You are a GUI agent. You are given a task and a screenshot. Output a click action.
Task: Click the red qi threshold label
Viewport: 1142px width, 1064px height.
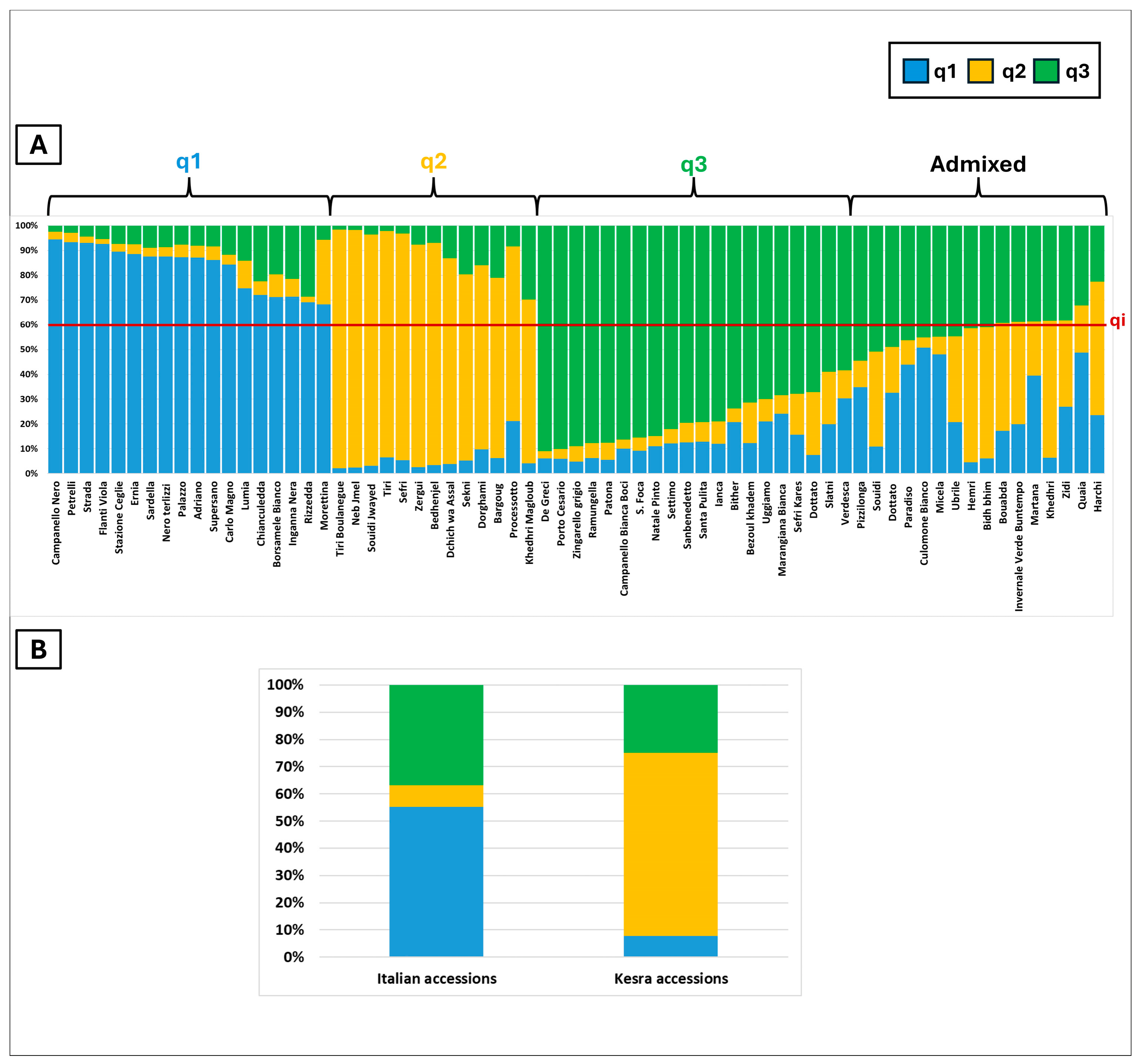[1117, 320]
